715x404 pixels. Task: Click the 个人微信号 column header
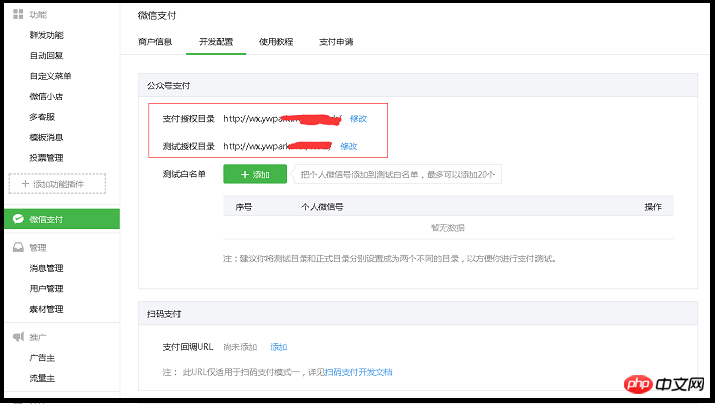[322, 207]
